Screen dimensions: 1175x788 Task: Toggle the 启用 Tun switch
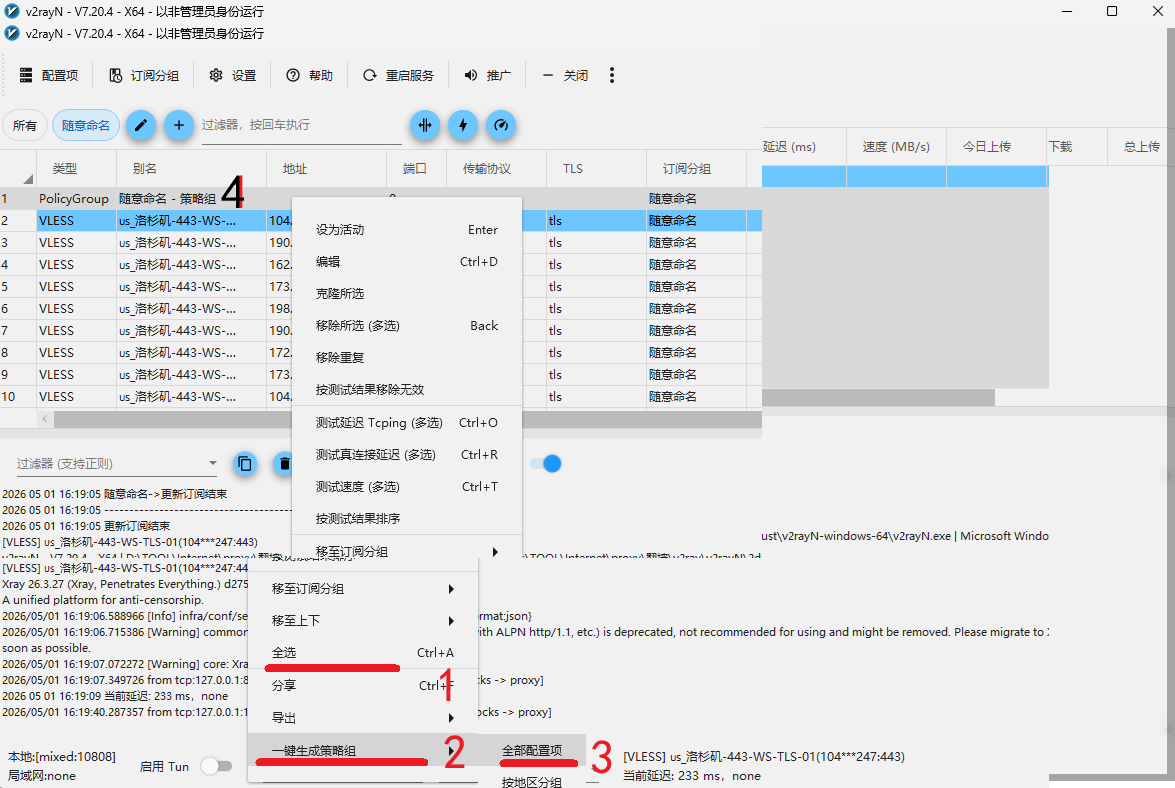pyautogui.click(x=217, y=766)
